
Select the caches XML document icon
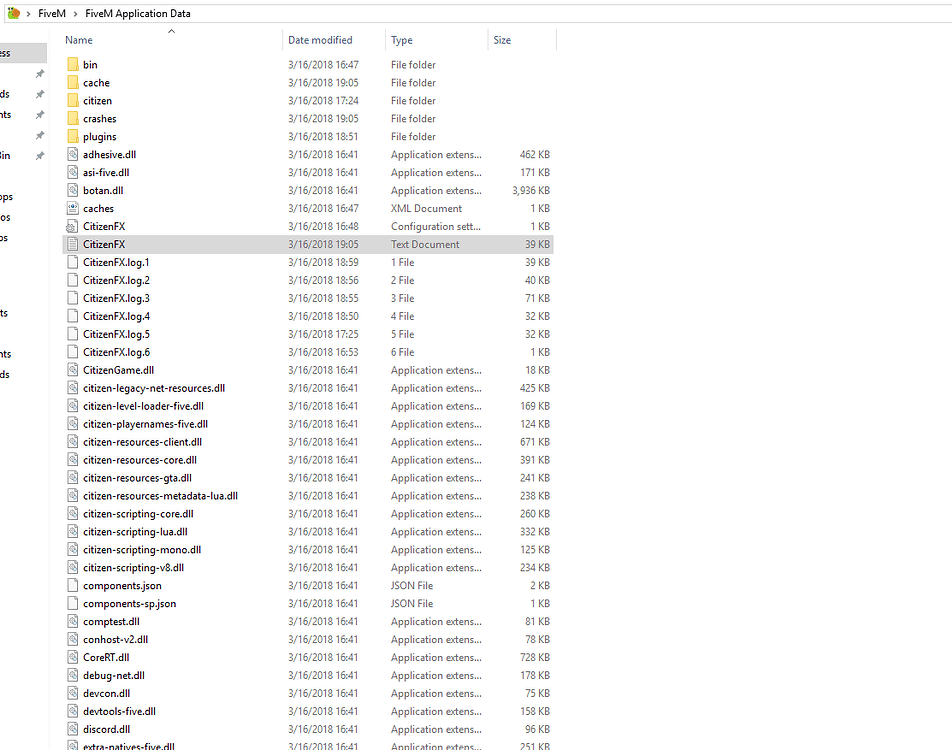point(72,208)
